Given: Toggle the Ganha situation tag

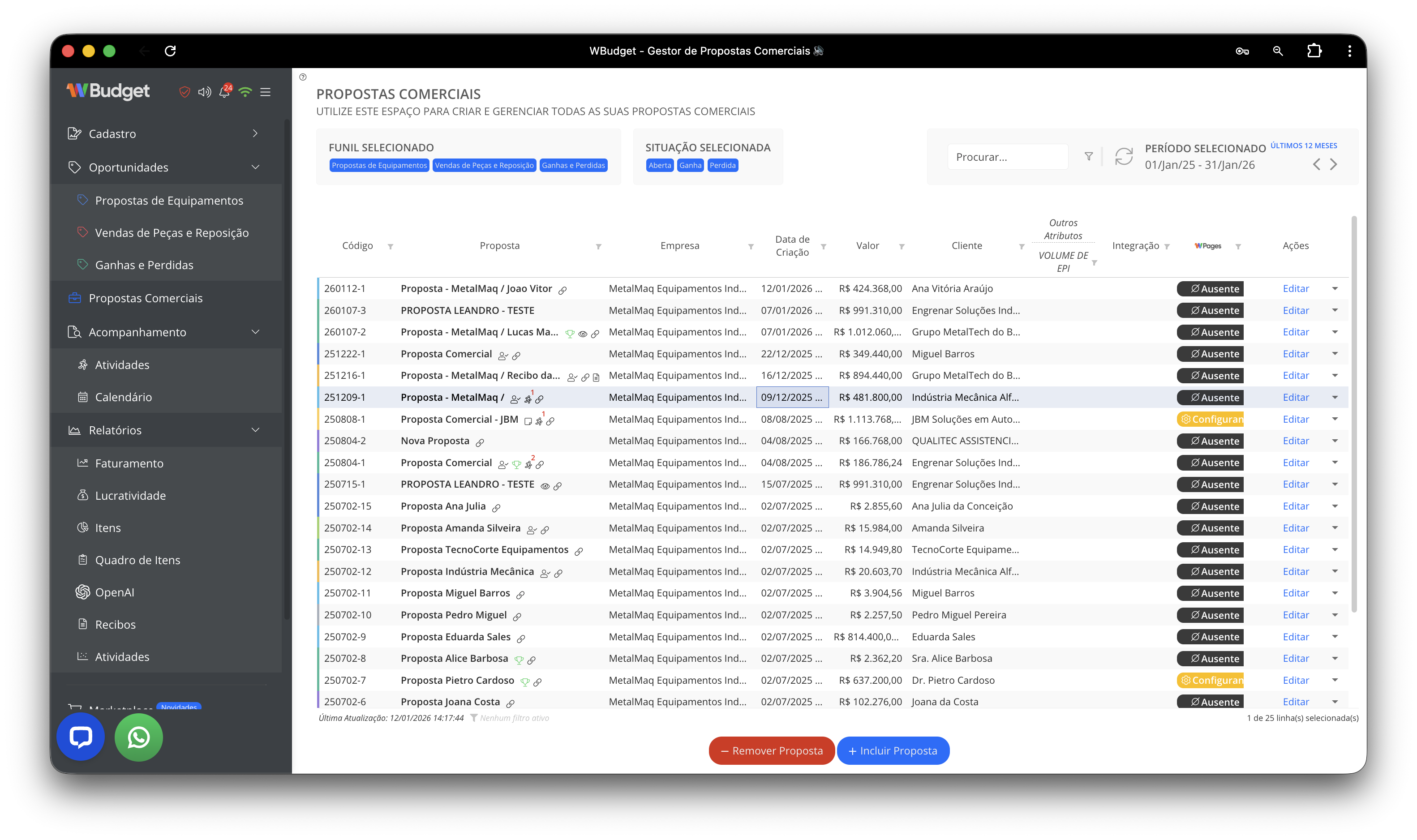Looking at the screenshot, I should [x=690, y=165].
